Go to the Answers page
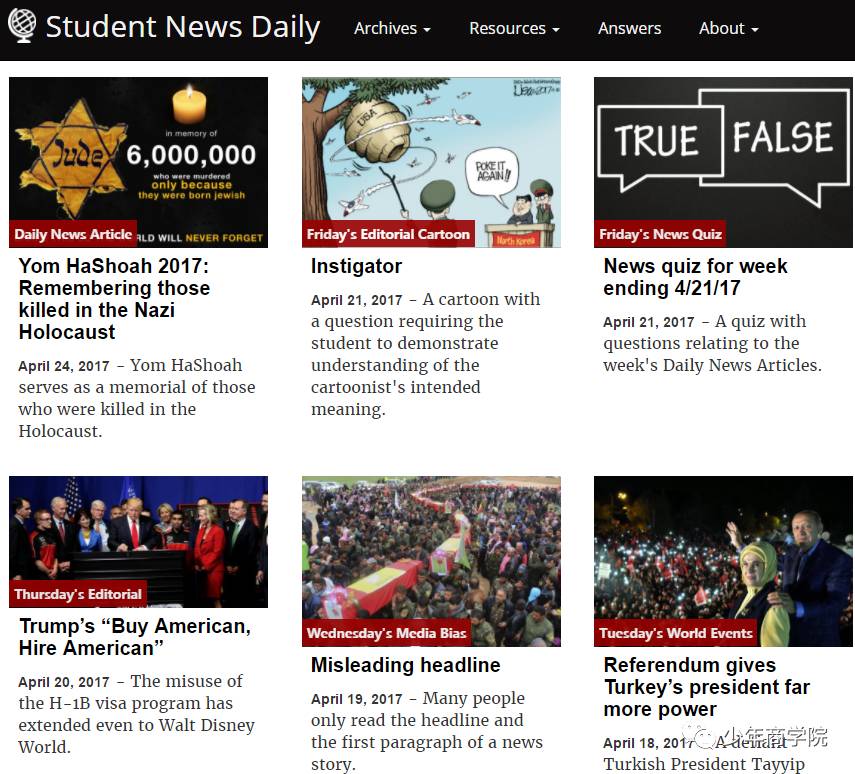855x774 pixels. point(629,28)
